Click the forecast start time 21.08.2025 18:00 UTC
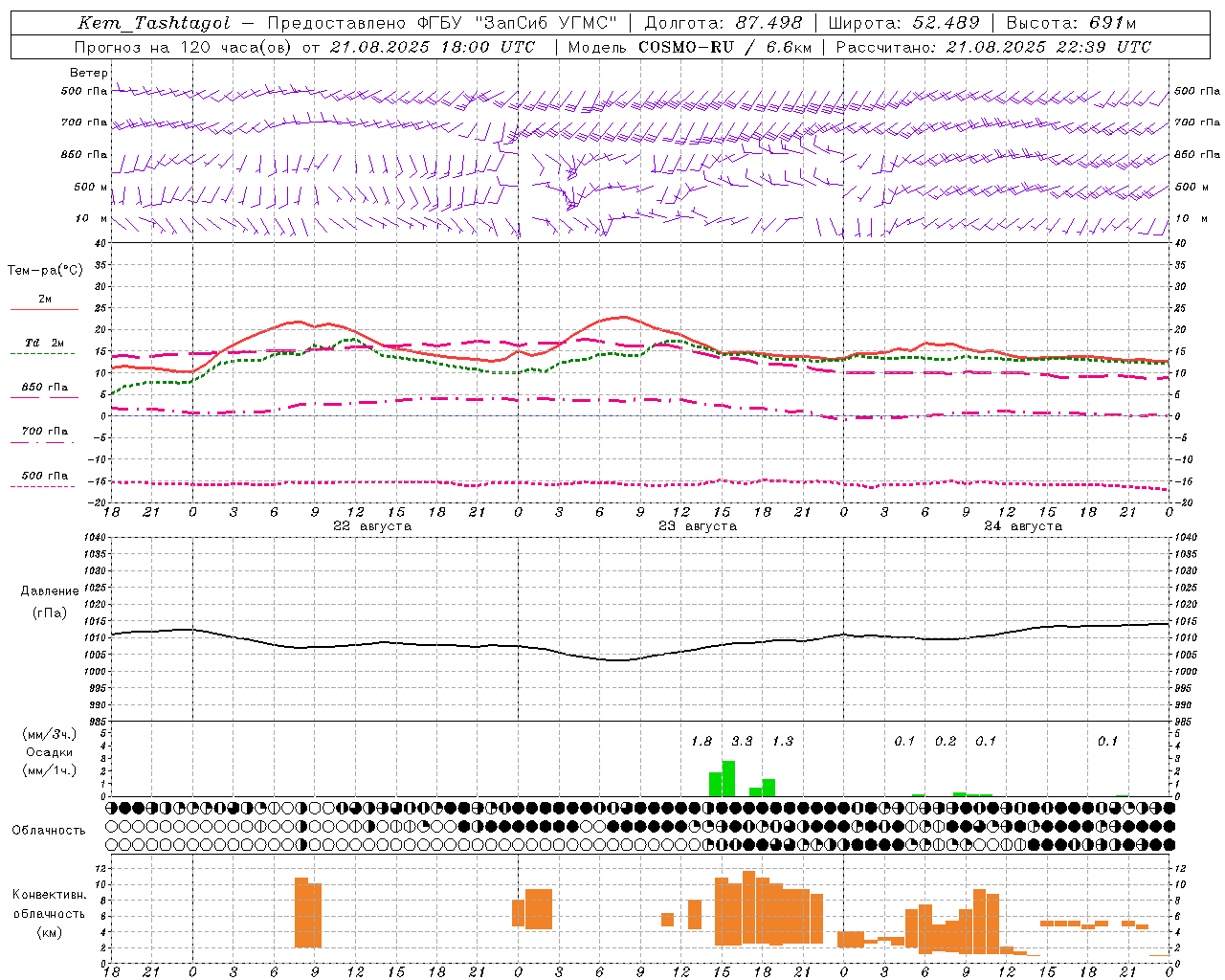This screenshot has height=980, width=1225. point(432,47)
